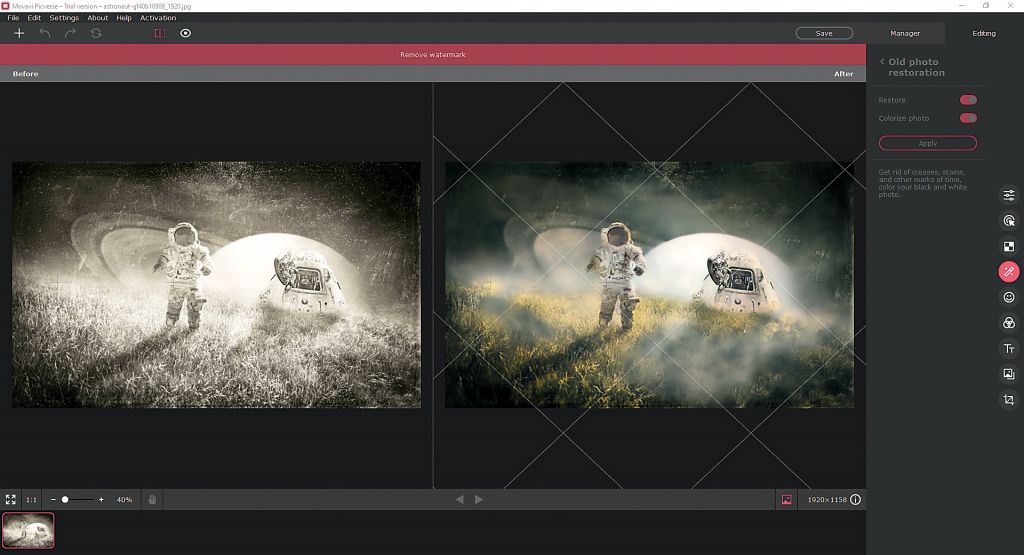
Task: Toggle the before/after split view icon
Action: pos(159,33)
